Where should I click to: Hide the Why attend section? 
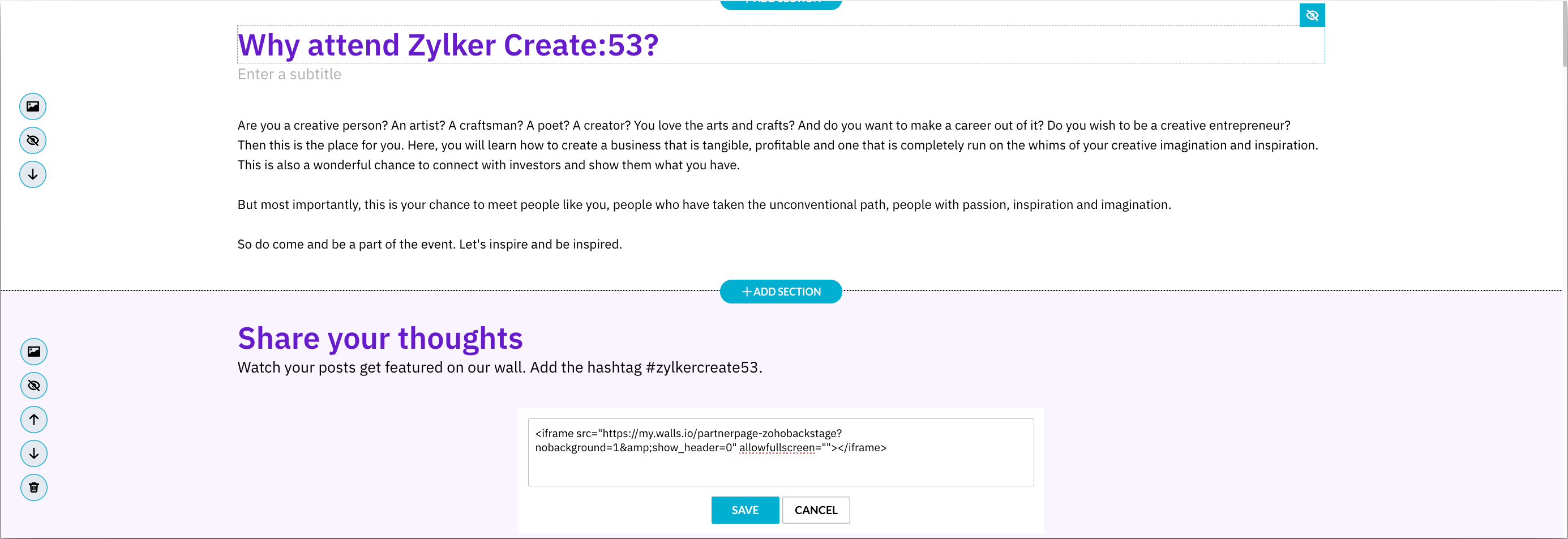tap(33, 140)
